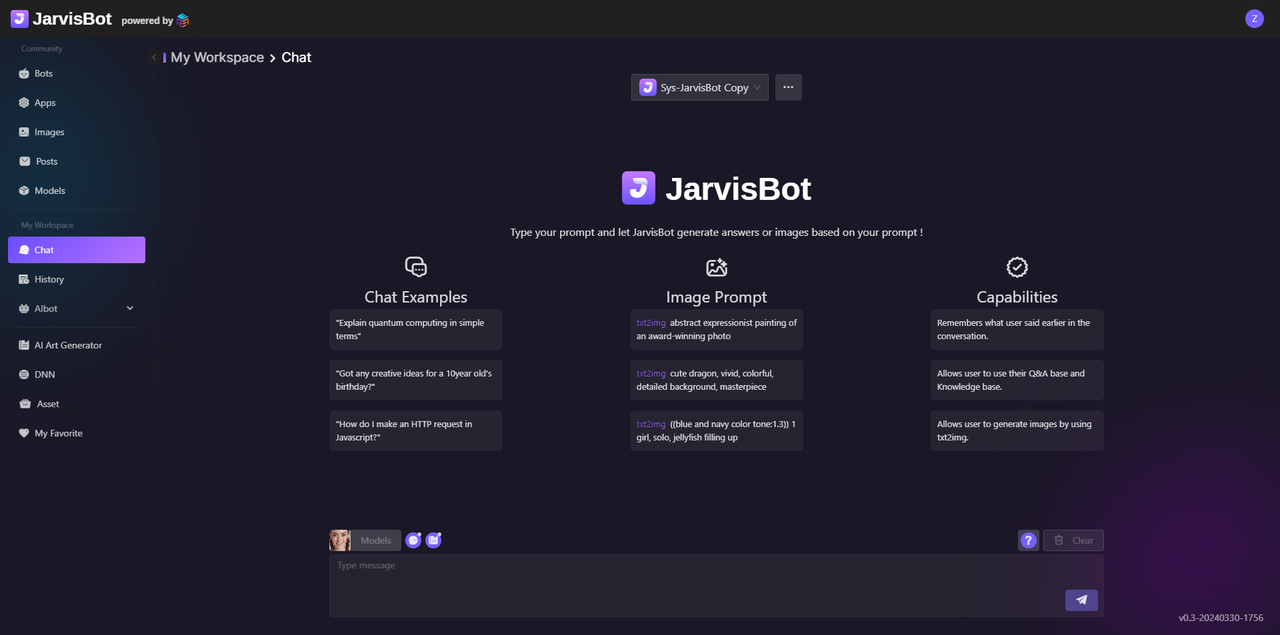Open help with the question mark icon
The image size is (1280, 635).
[x=1028, y=540]
